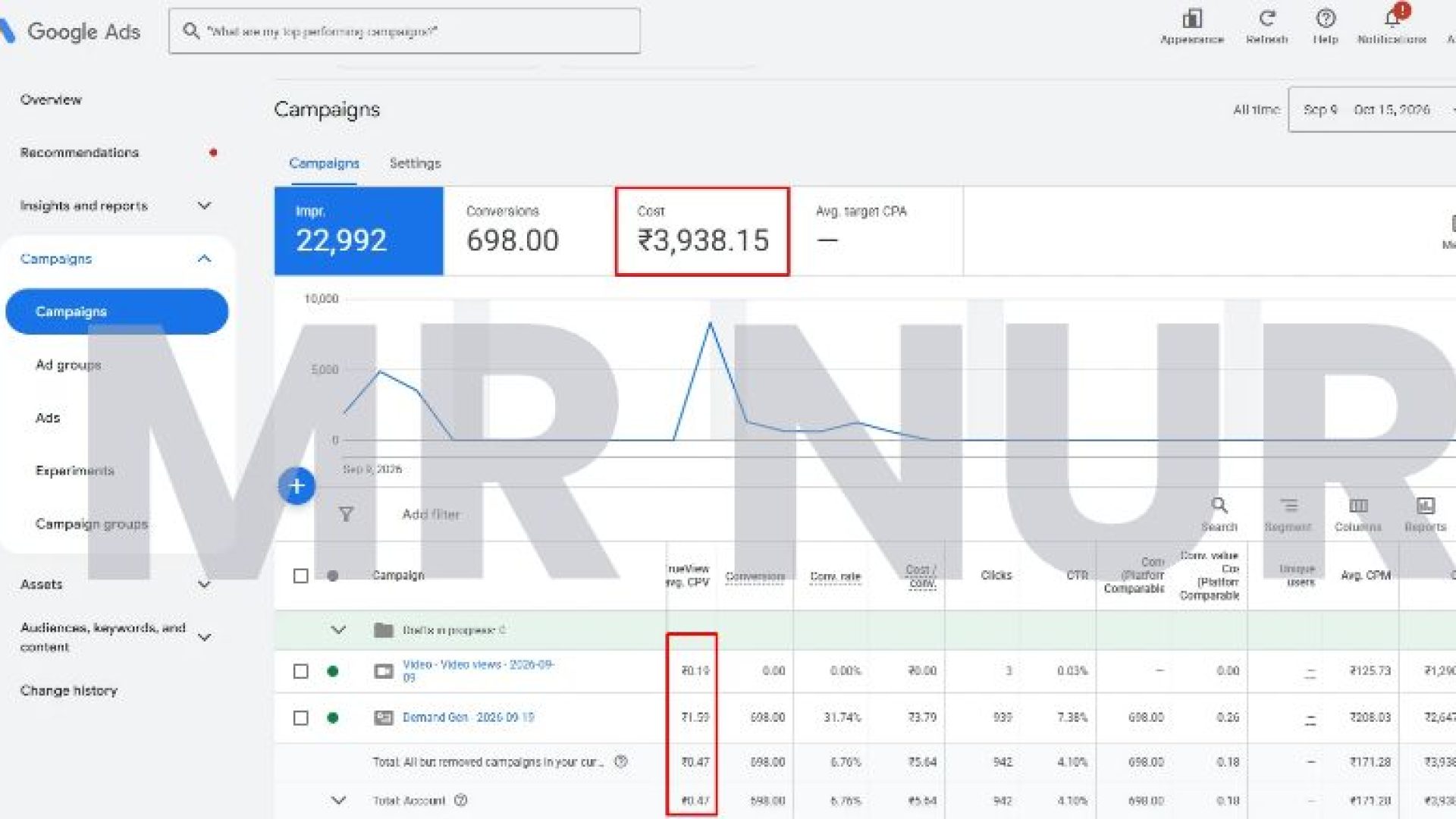The height and width of the screenshot is (819, 1456).
Task: Expand the Total Account row
Action: tap(338, 800)
